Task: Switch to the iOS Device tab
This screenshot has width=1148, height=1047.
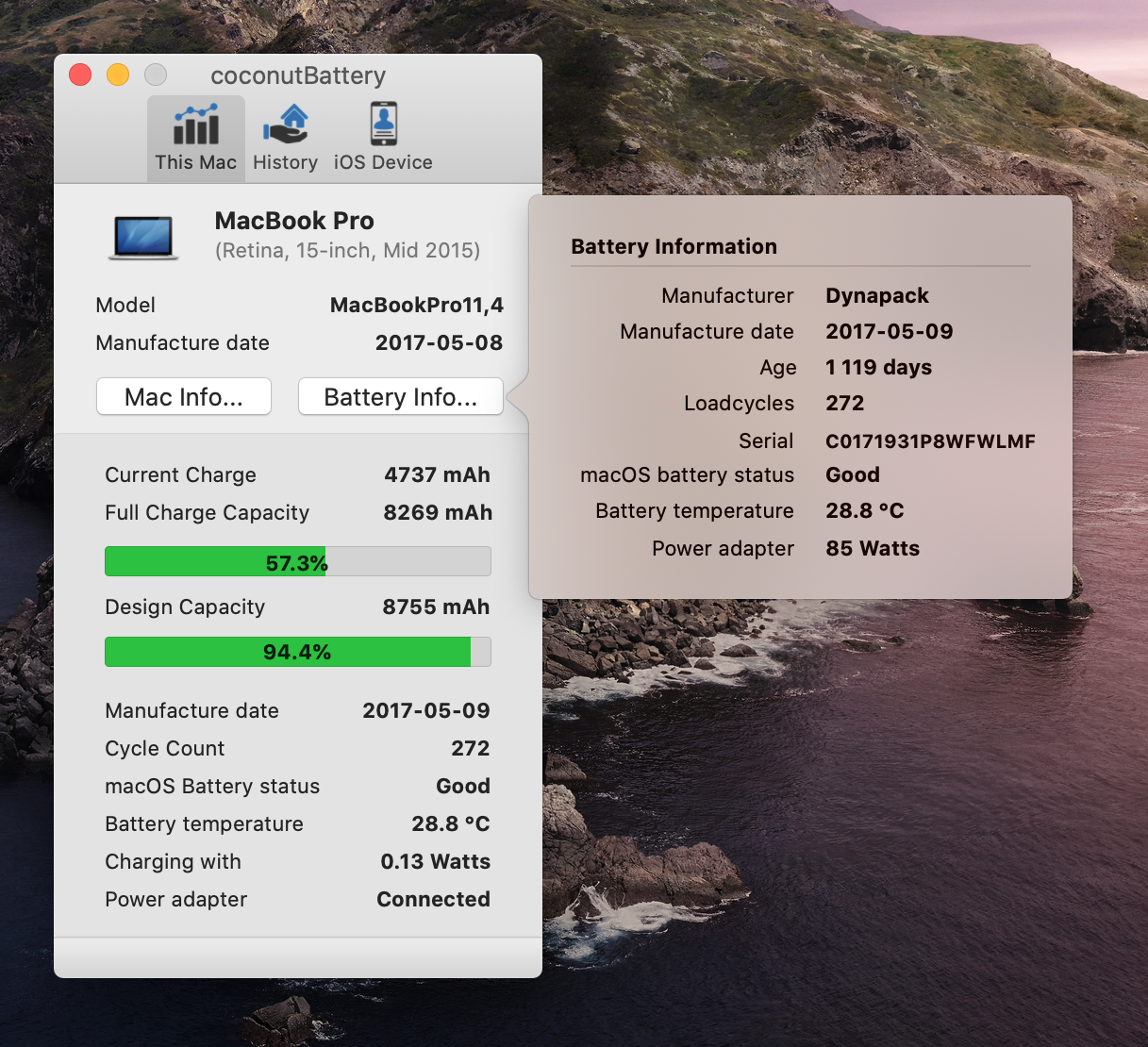Action: tap(383, 139)
